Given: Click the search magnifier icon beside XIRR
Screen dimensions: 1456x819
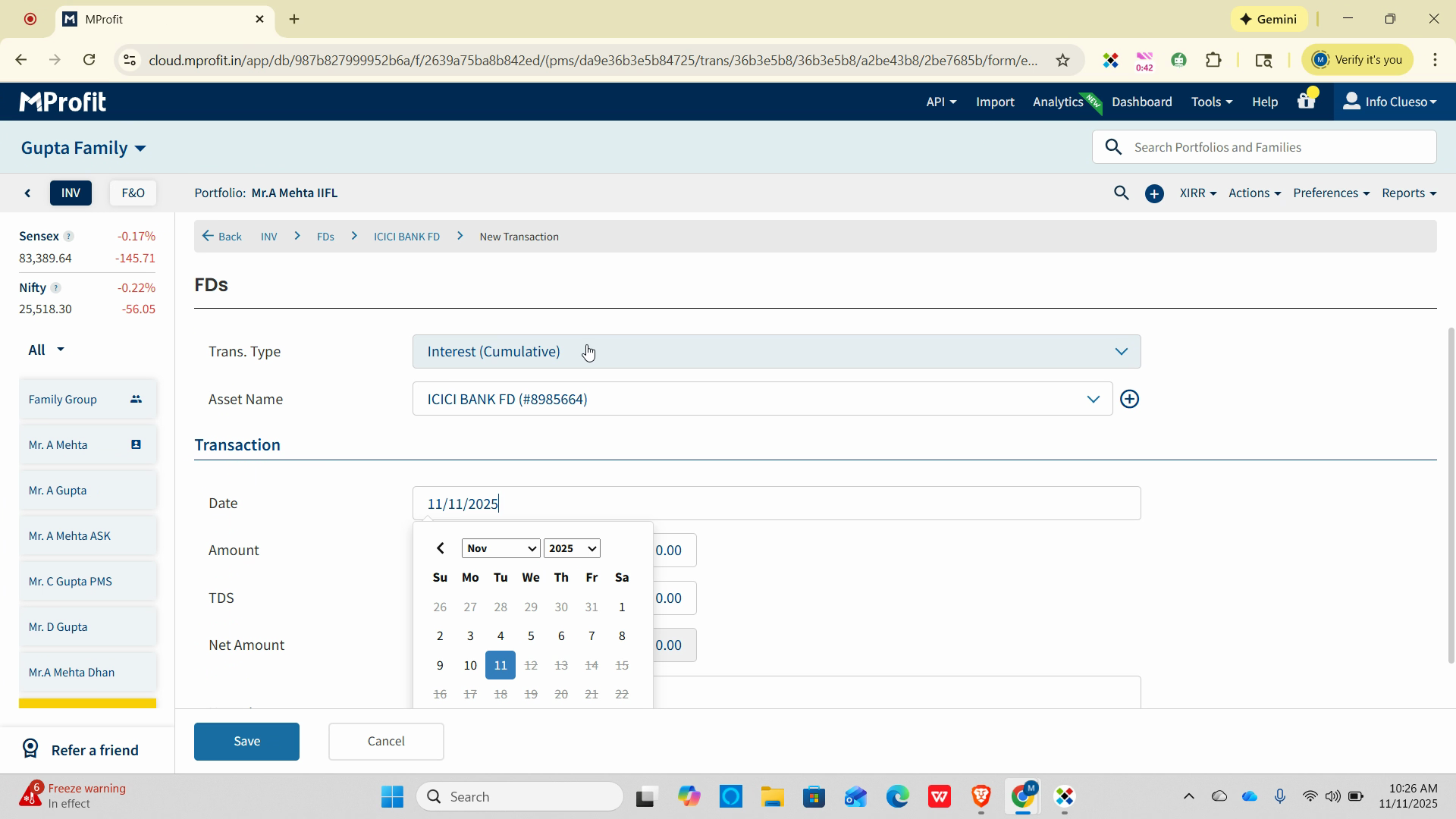Looking at the screenshot, I should point(1121,193).
